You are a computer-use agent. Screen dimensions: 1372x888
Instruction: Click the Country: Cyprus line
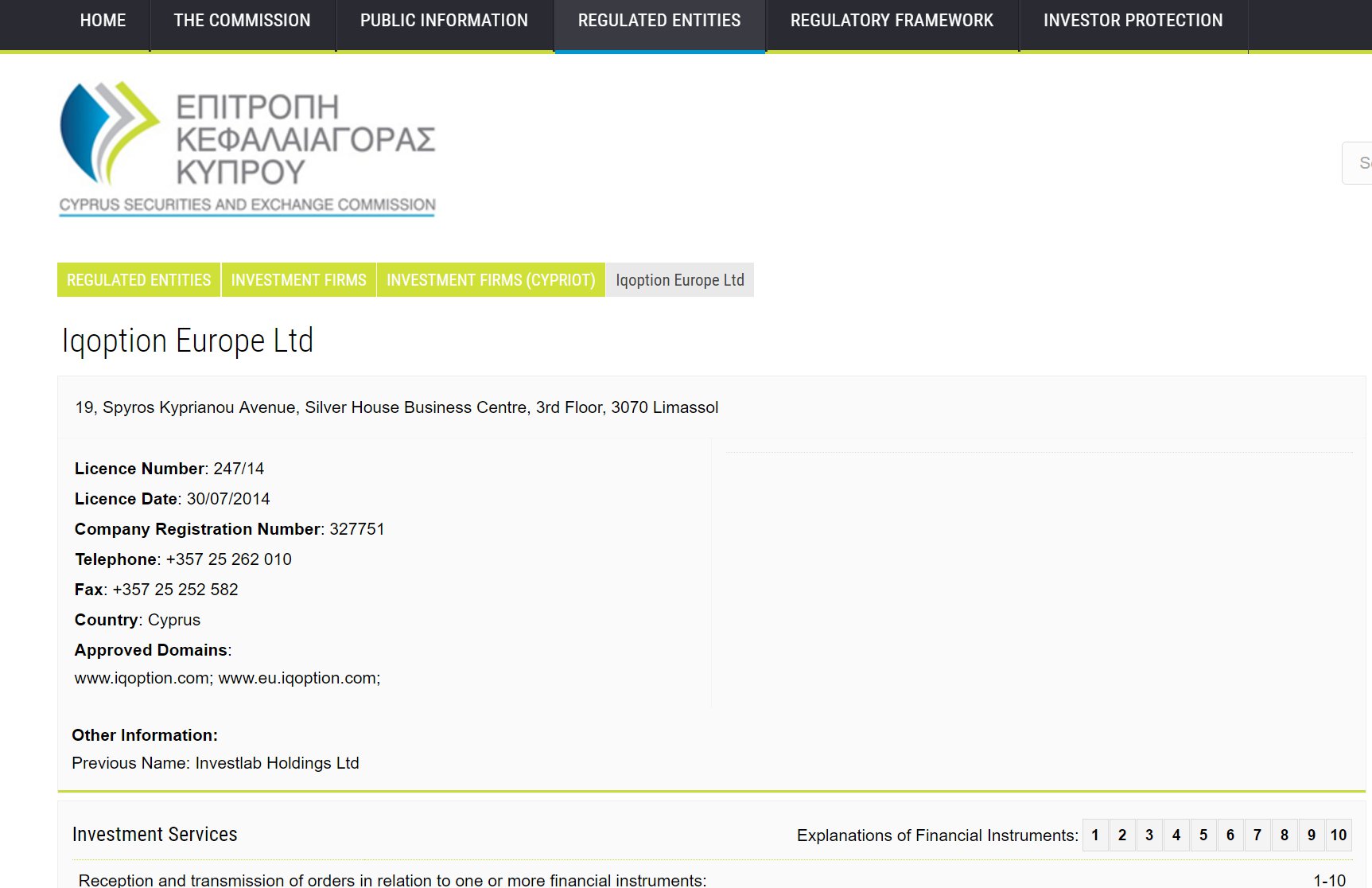138,620
